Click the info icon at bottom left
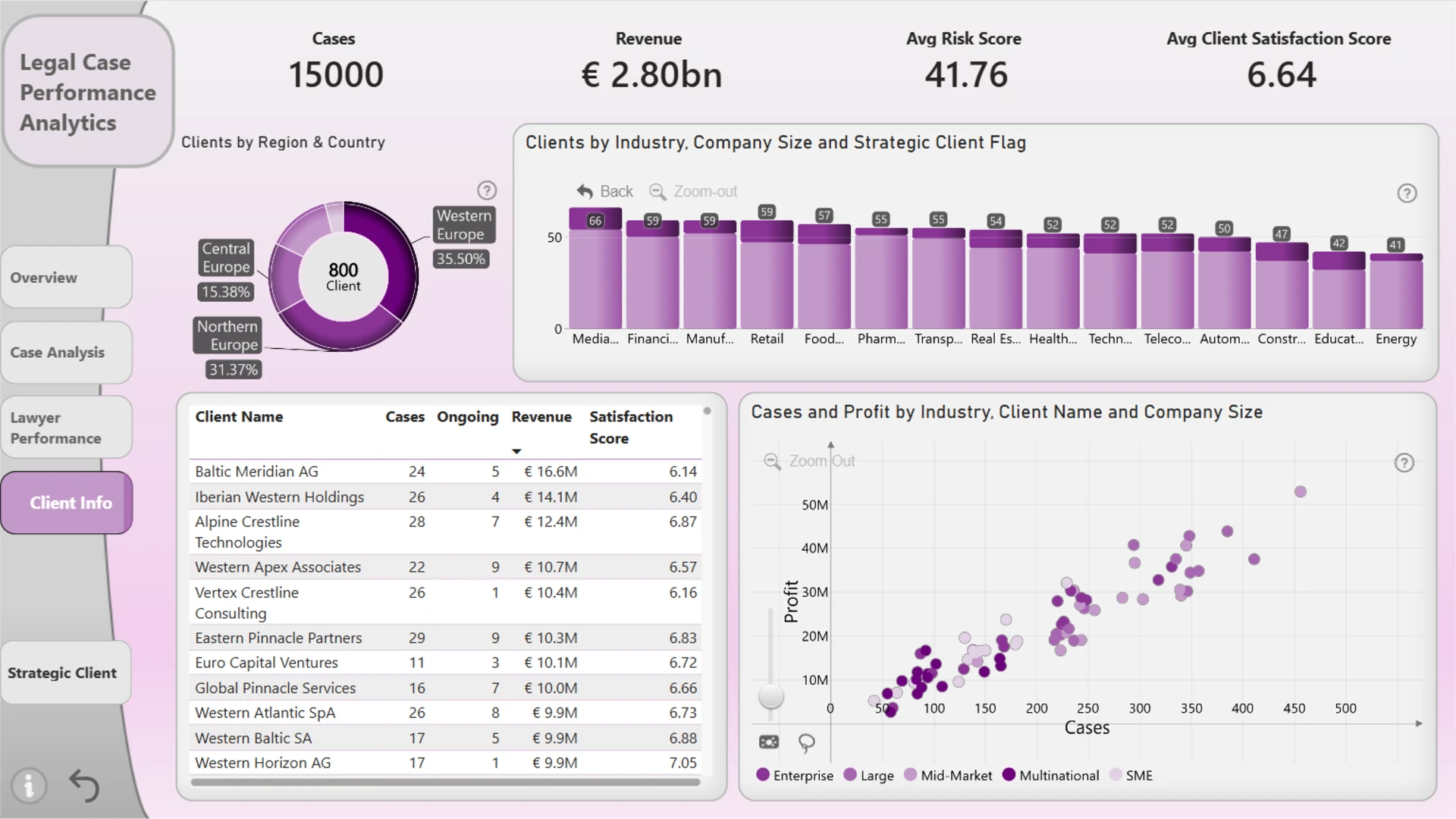The width and height of the screenshot is (1456, 819). pos(29,786)
